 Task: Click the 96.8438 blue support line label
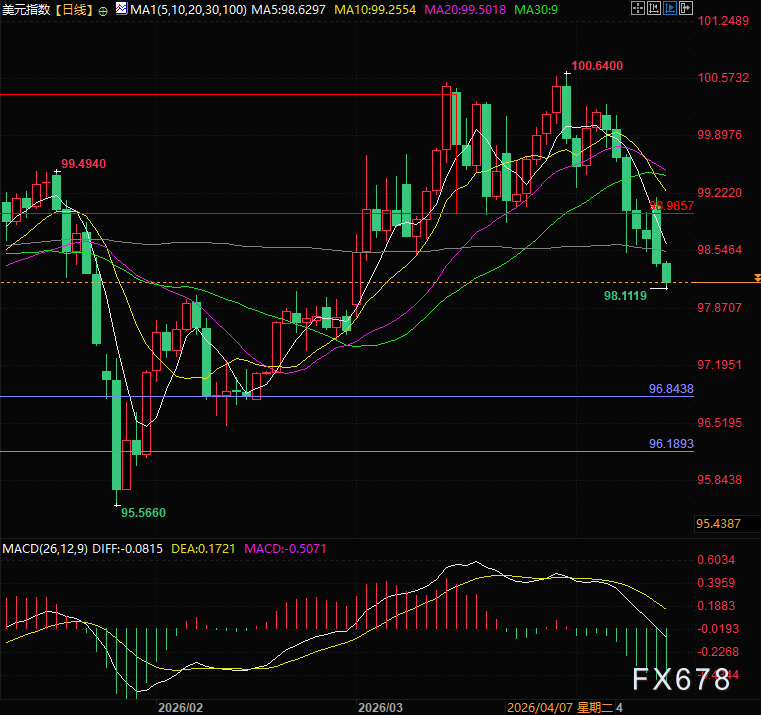[x=671, y=388]
